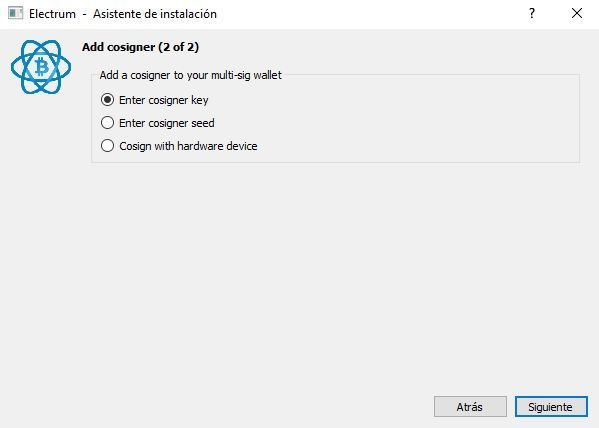This screenshot has width=599, height=428.
Task: Go back with the Atrás button
Action: [x=470, y=407]
